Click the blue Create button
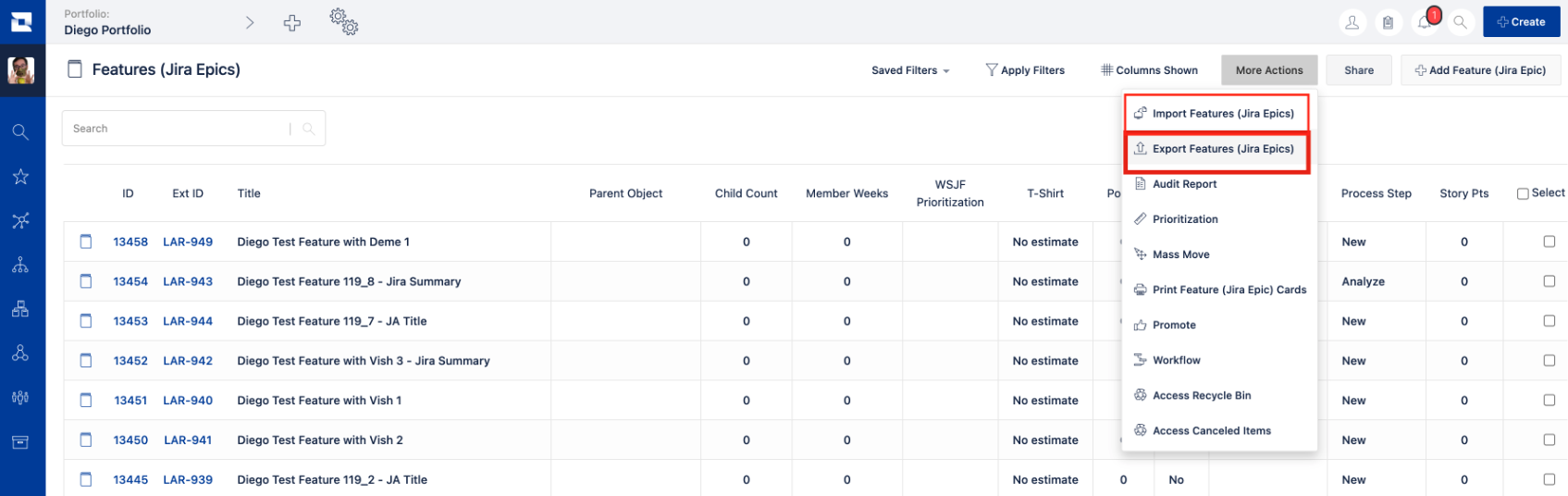Image resolution: width=1568 pixels, height=496 pixels. (x=1522, y=22)
